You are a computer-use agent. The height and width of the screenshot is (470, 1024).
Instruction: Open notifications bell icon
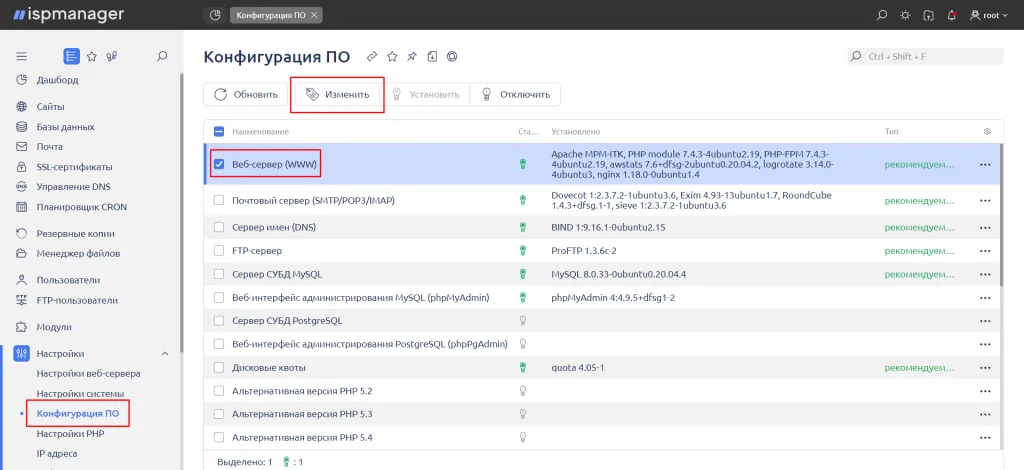[952, 15]
